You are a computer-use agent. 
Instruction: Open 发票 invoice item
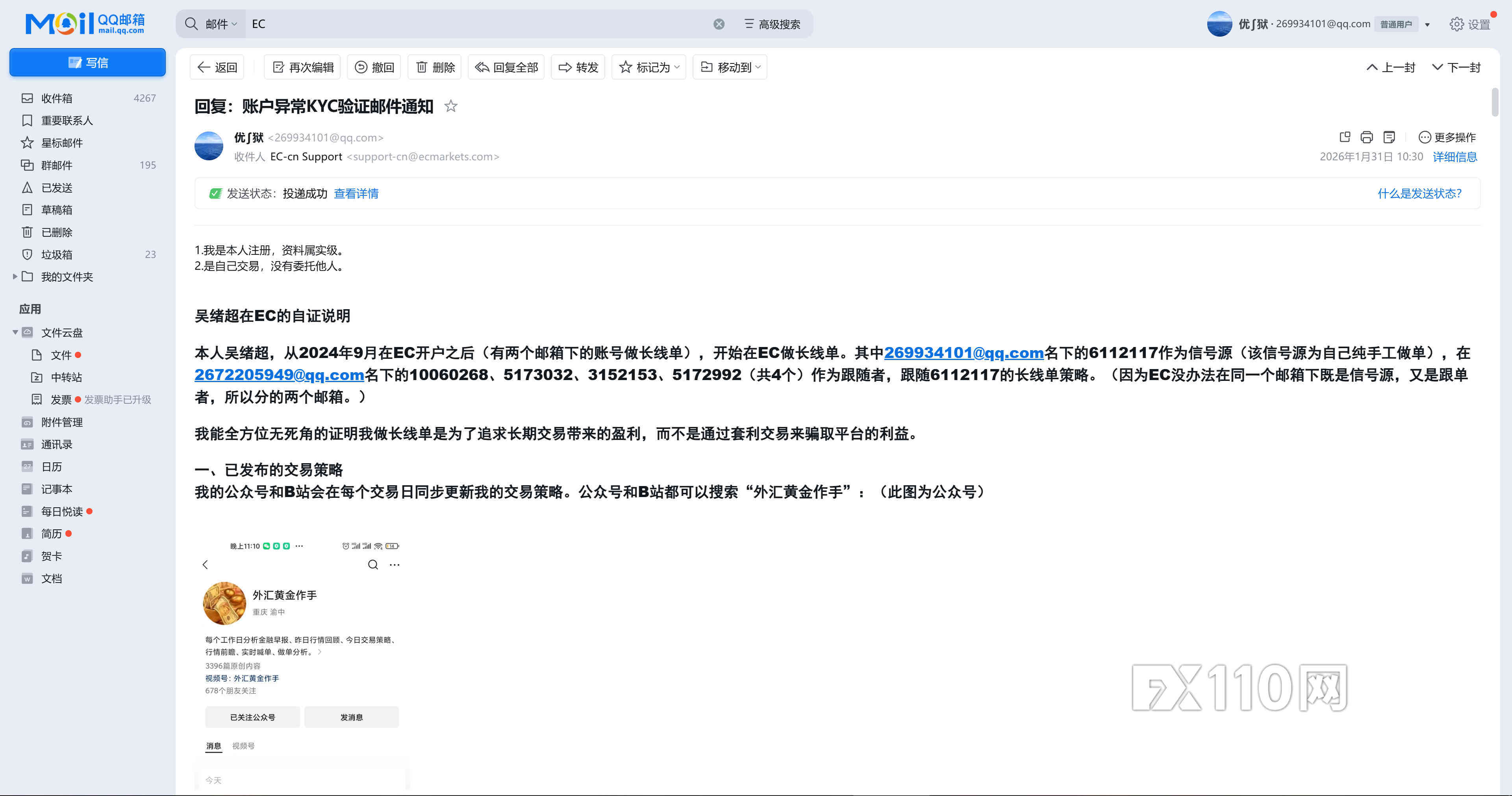click(x=61, y=400)
